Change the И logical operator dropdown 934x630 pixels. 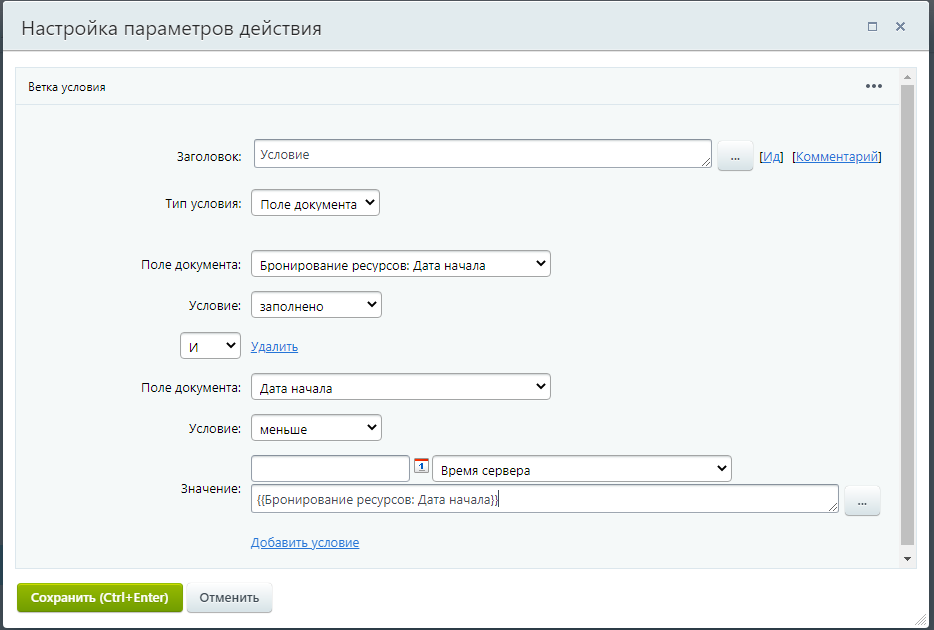pyautogui.click(x=210, y=346)
